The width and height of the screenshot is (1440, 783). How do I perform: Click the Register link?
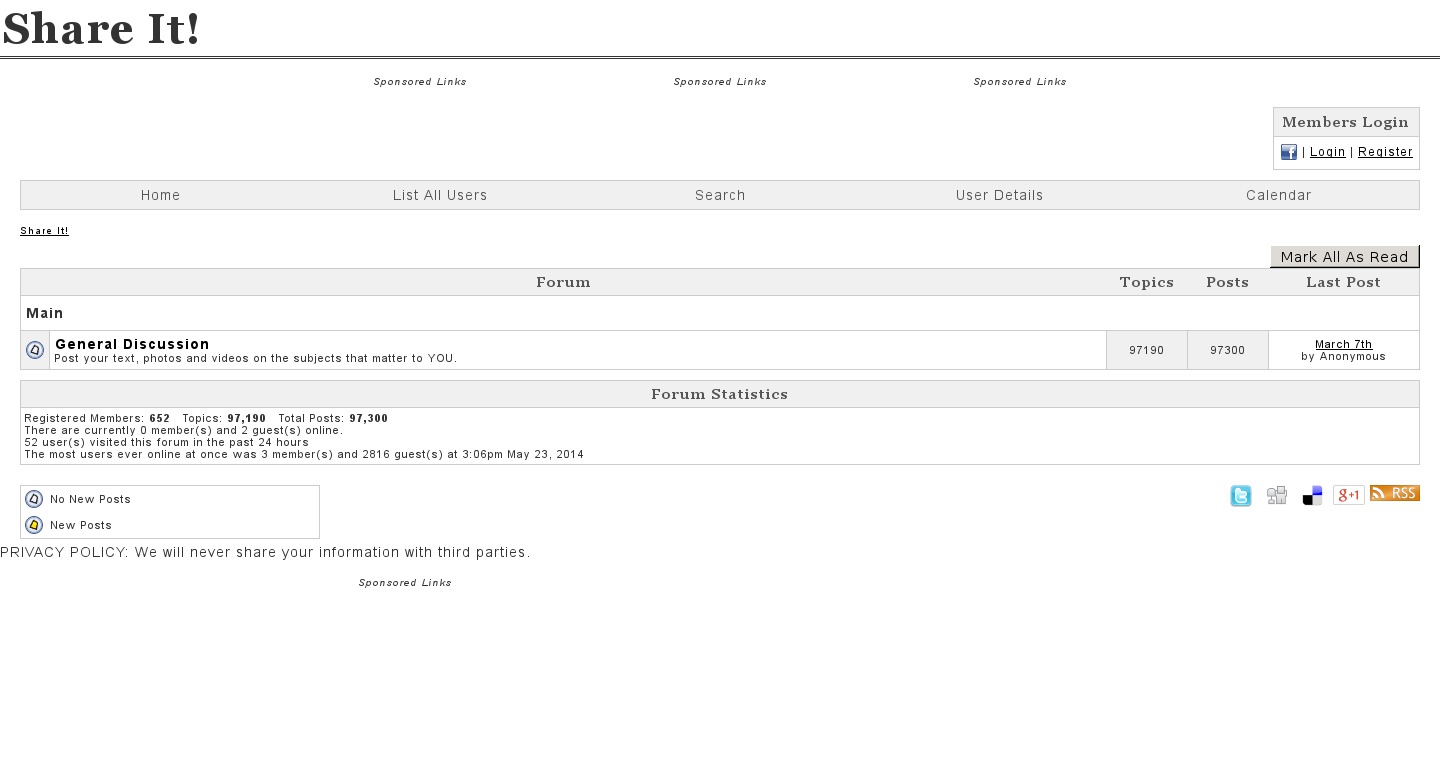(x=1385, y=152)
